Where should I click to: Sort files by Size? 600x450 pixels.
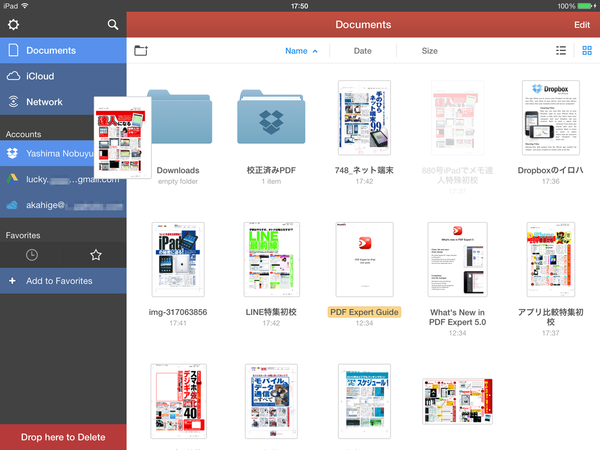pos(429,51)
